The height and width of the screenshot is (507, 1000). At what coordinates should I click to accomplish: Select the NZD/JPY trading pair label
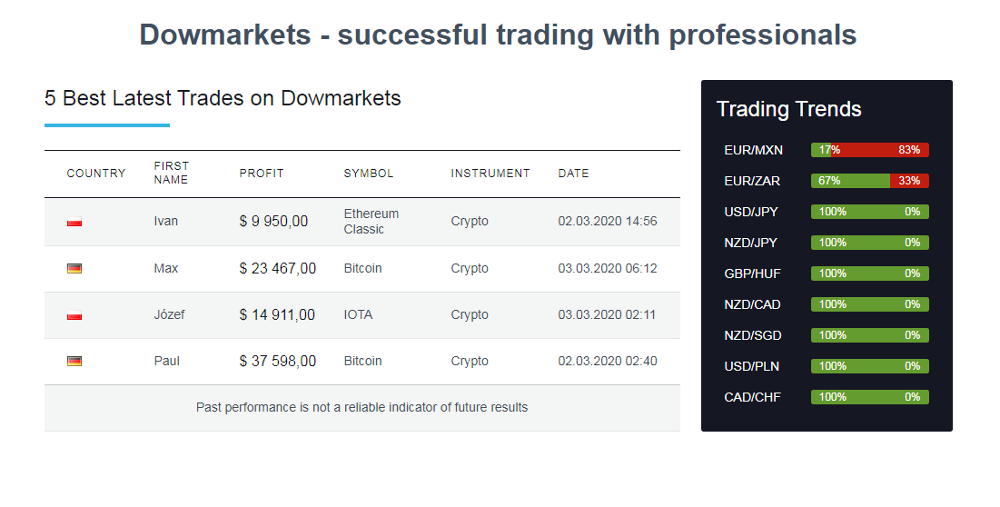[x=751, y=243]
